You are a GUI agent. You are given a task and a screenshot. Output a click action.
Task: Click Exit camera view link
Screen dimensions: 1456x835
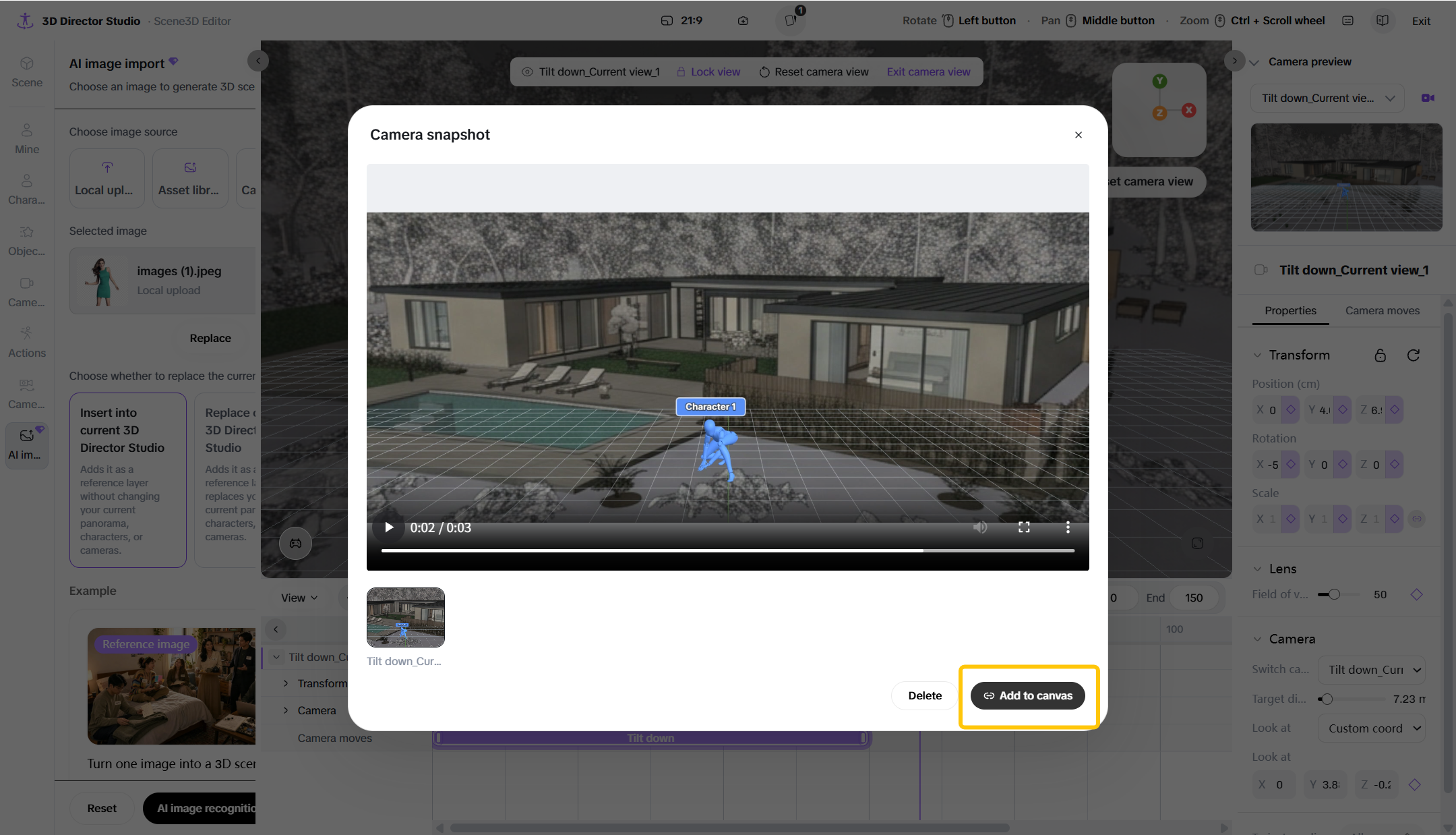(x=928, y=71)
